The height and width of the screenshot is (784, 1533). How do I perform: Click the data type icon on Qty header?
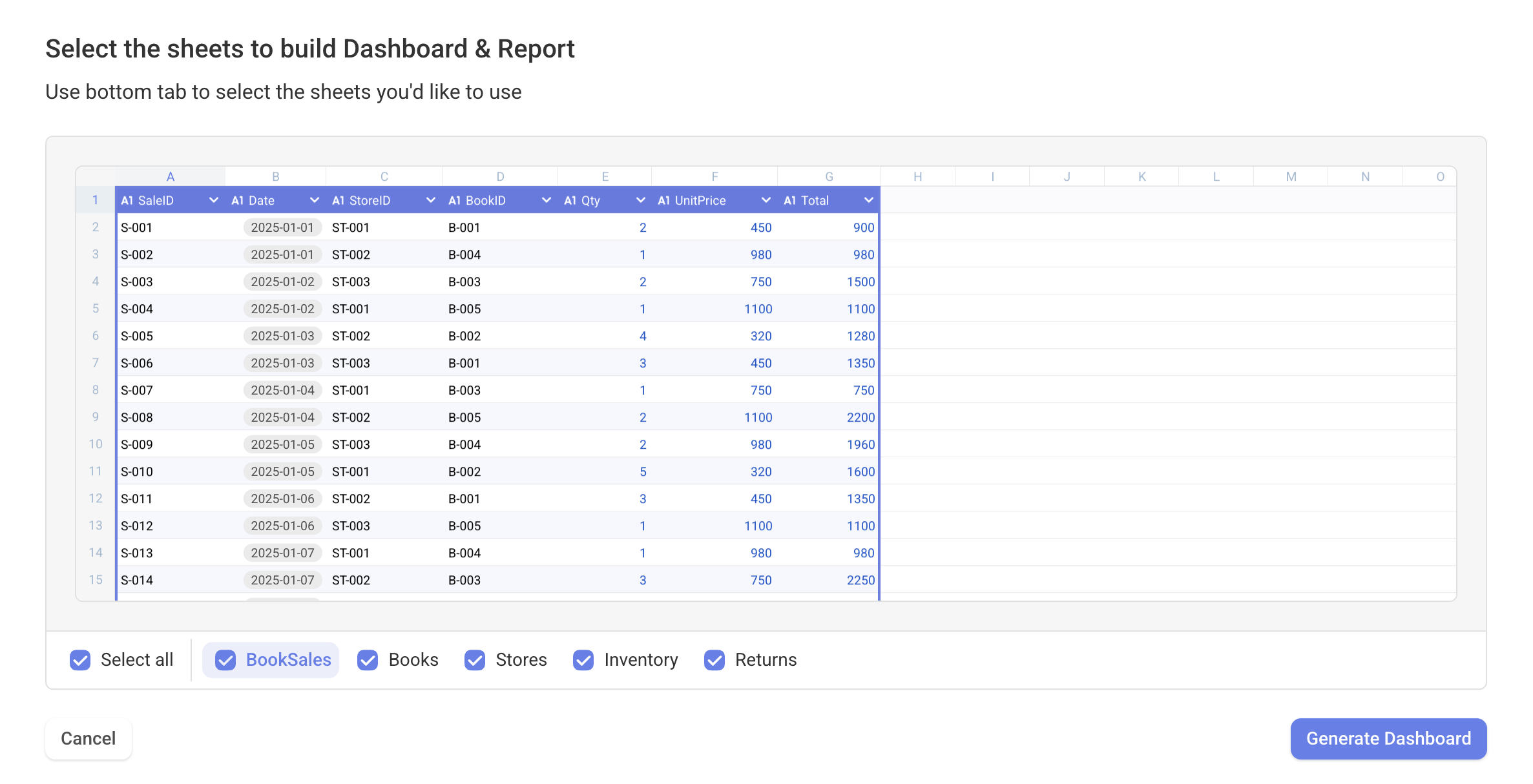[570, 200]
